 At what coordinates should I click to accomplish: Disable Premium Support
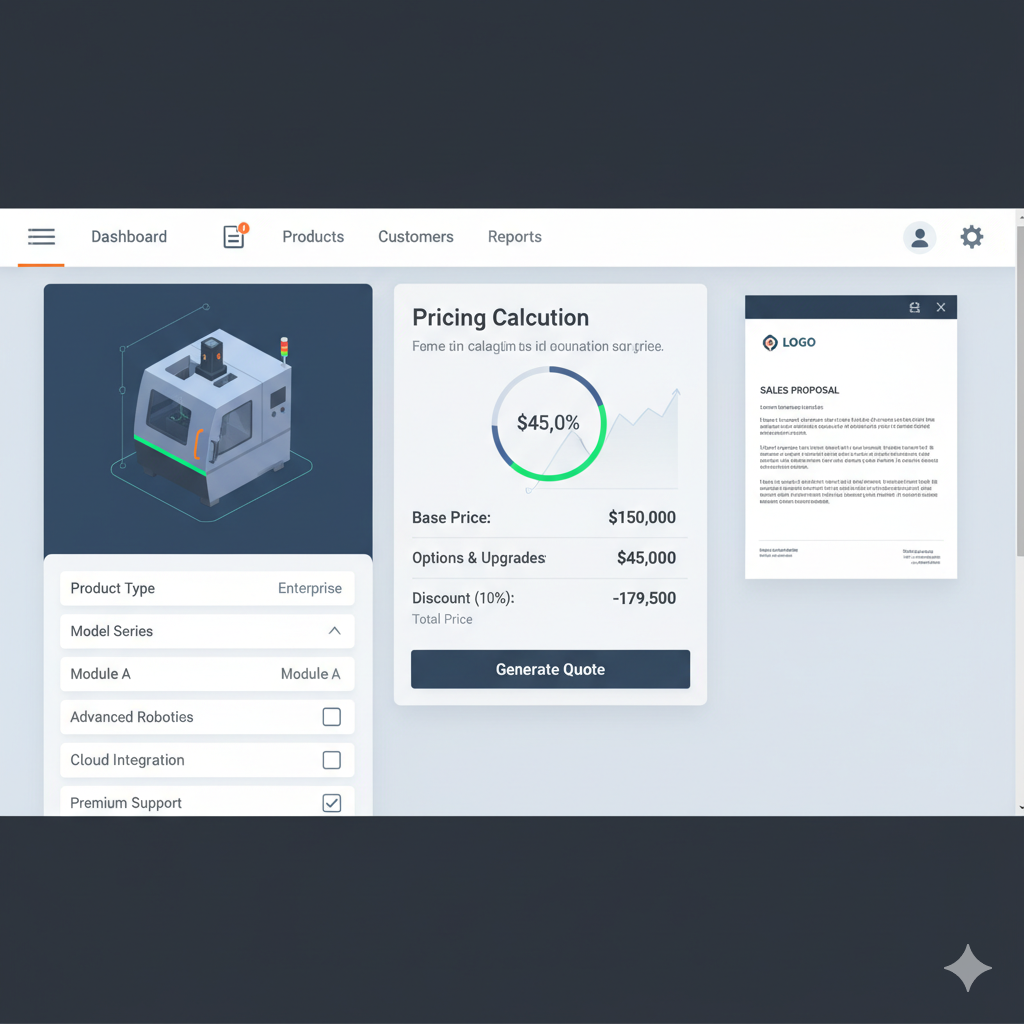coord(331,802)
